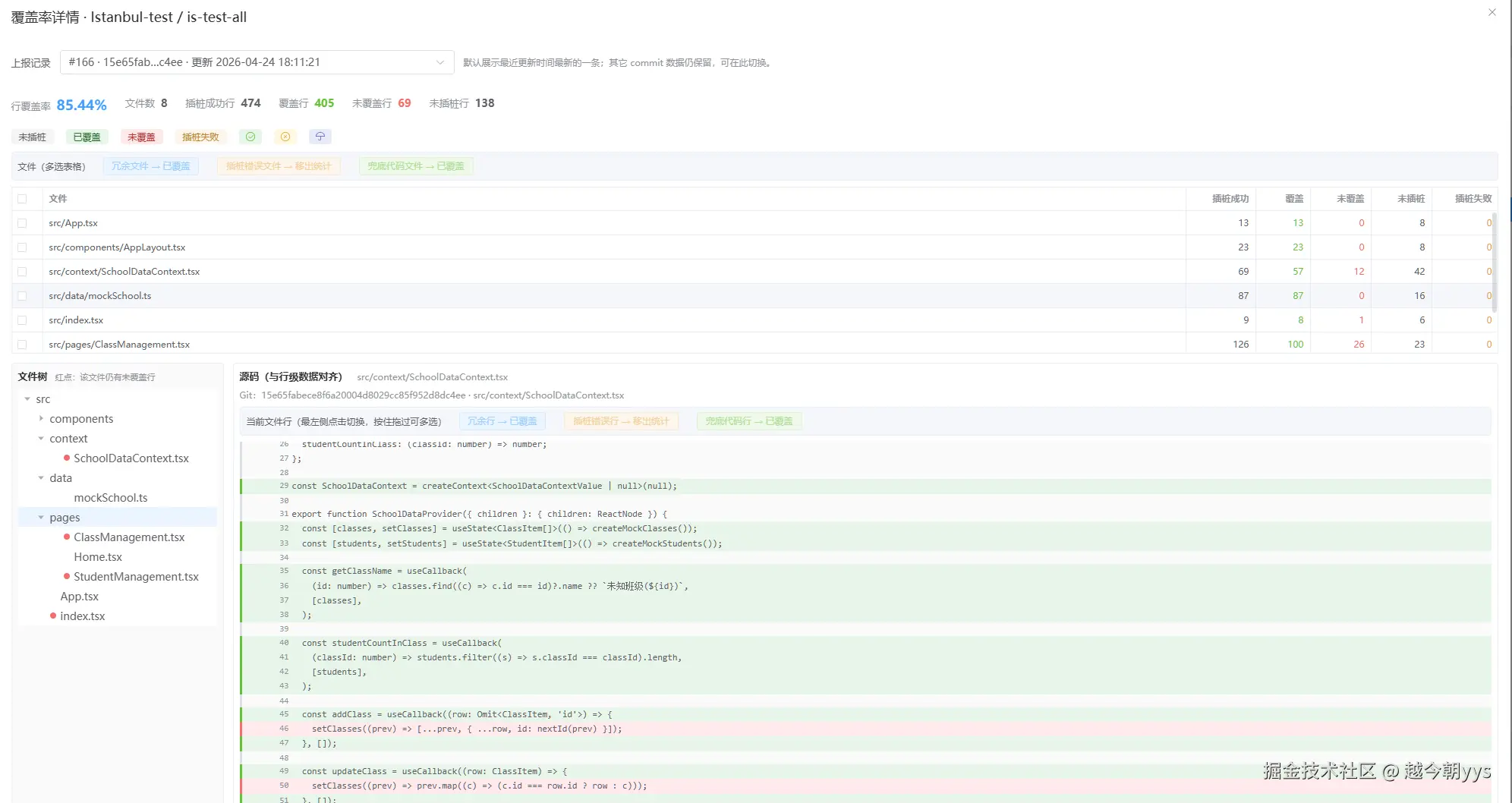Check the src/index.tsx row checkbox
1512x803 pixels.
(22, 320)
